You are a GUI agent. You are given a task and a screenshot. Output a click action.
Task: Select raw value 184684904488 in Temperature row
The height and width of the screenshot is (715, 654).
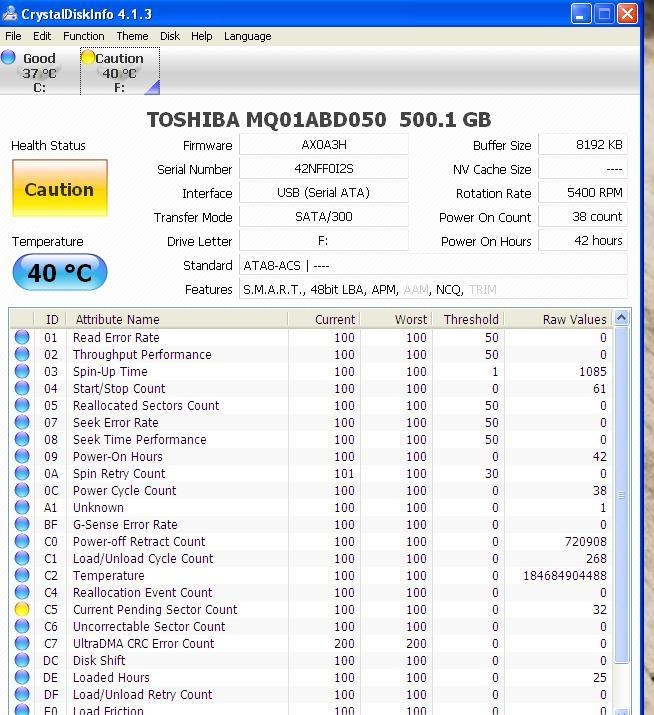pos(565,575)
